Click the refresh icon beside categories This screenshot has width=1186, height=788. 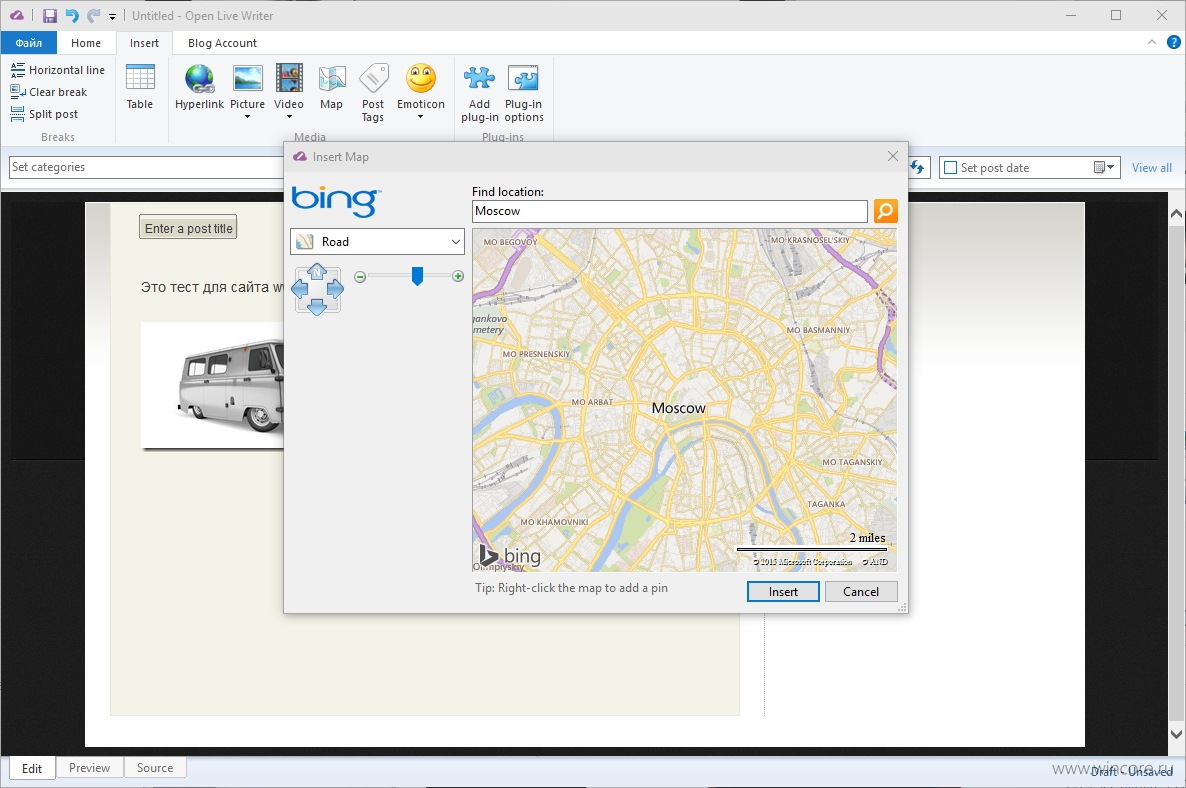917,168
